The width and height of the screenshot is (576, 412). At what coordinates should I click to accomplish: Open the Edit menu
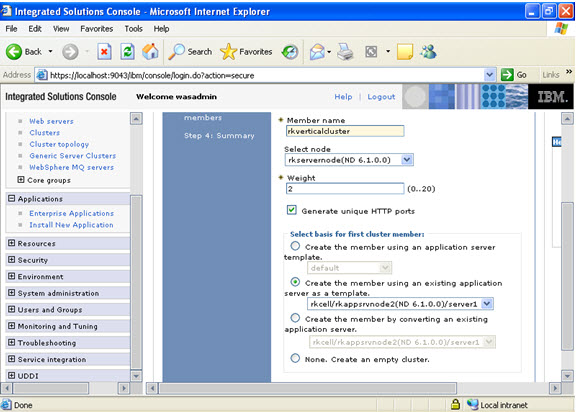tap(35, 29)
